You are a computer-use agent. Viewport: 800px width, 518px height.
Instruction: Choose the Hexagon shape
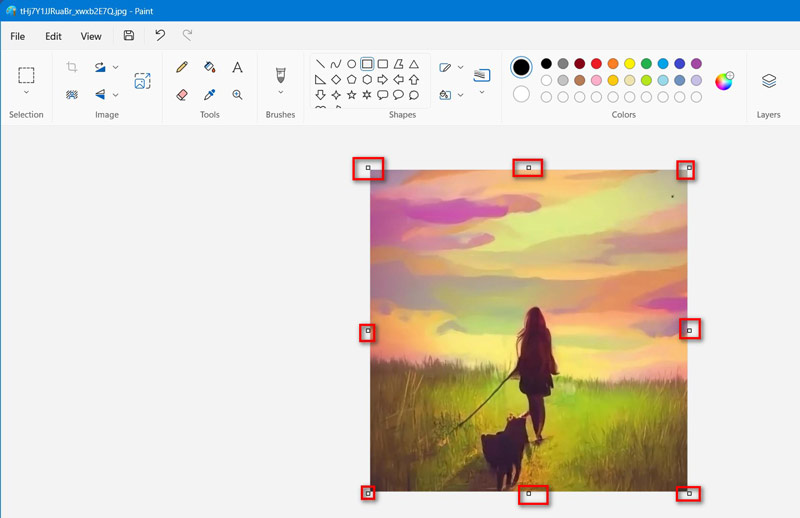367,80
